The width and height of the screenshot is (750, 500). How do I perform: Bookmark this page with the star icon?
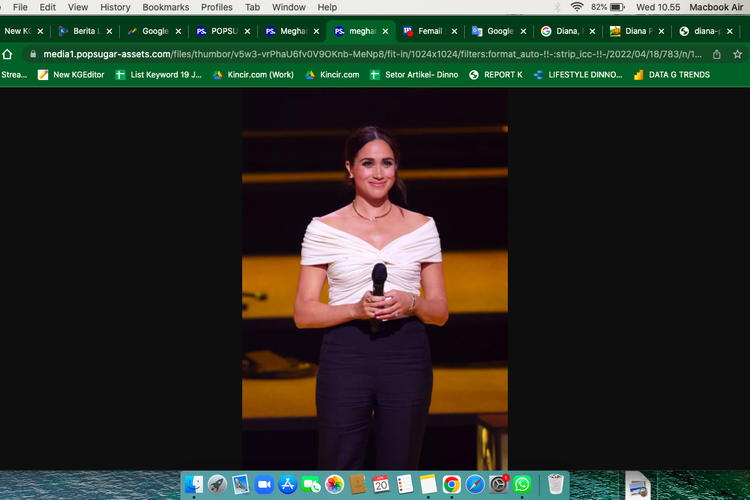pos(739,54)
